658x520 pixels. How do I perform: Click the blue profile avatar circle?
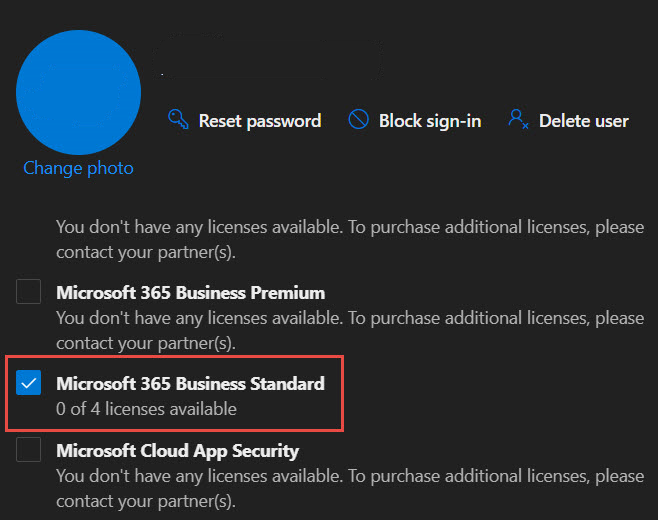click(x=78, y=92)
